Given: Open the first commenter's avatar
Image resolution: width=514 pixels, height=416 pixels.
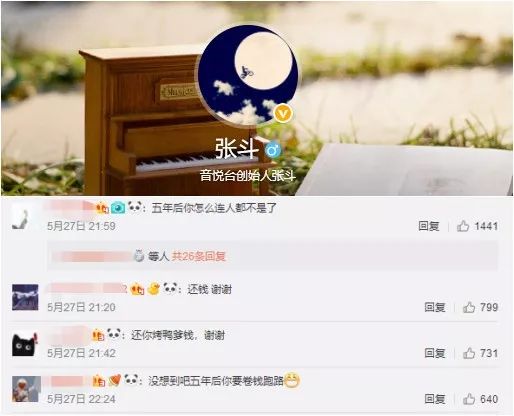Looking at the screenshot, I should point(22,217).
